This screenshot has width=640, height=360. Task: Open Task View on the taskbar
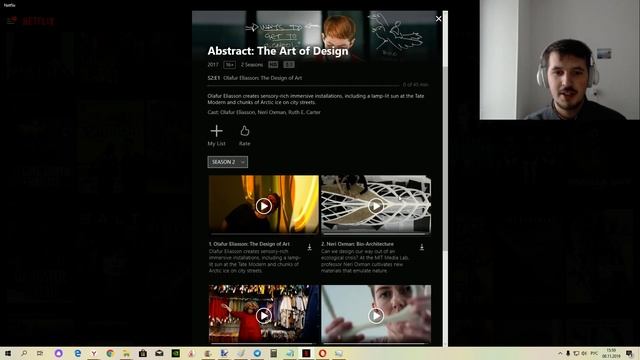[x=40, y=353]
